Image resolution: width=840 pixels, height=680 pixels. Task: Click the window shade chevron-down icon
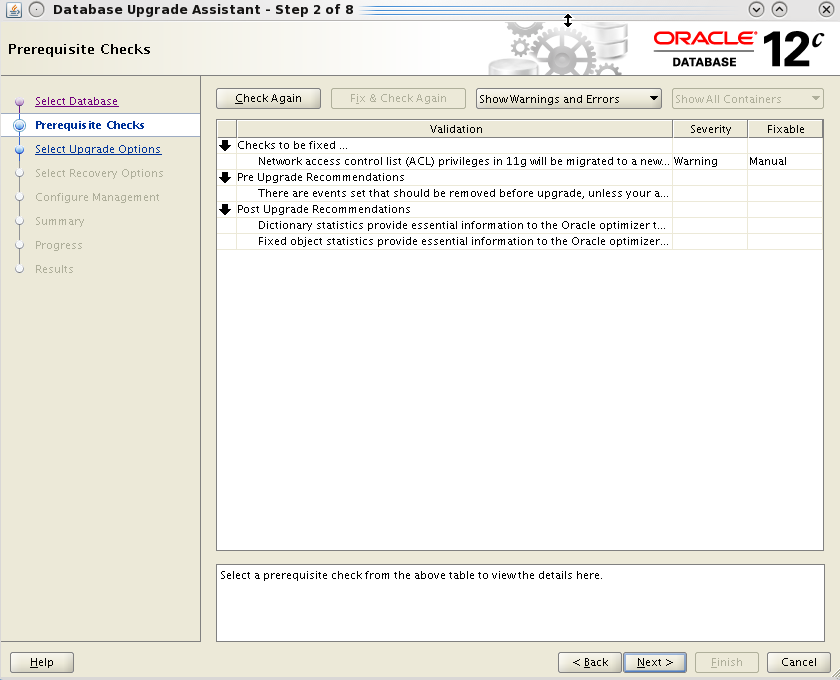point(757,9)
